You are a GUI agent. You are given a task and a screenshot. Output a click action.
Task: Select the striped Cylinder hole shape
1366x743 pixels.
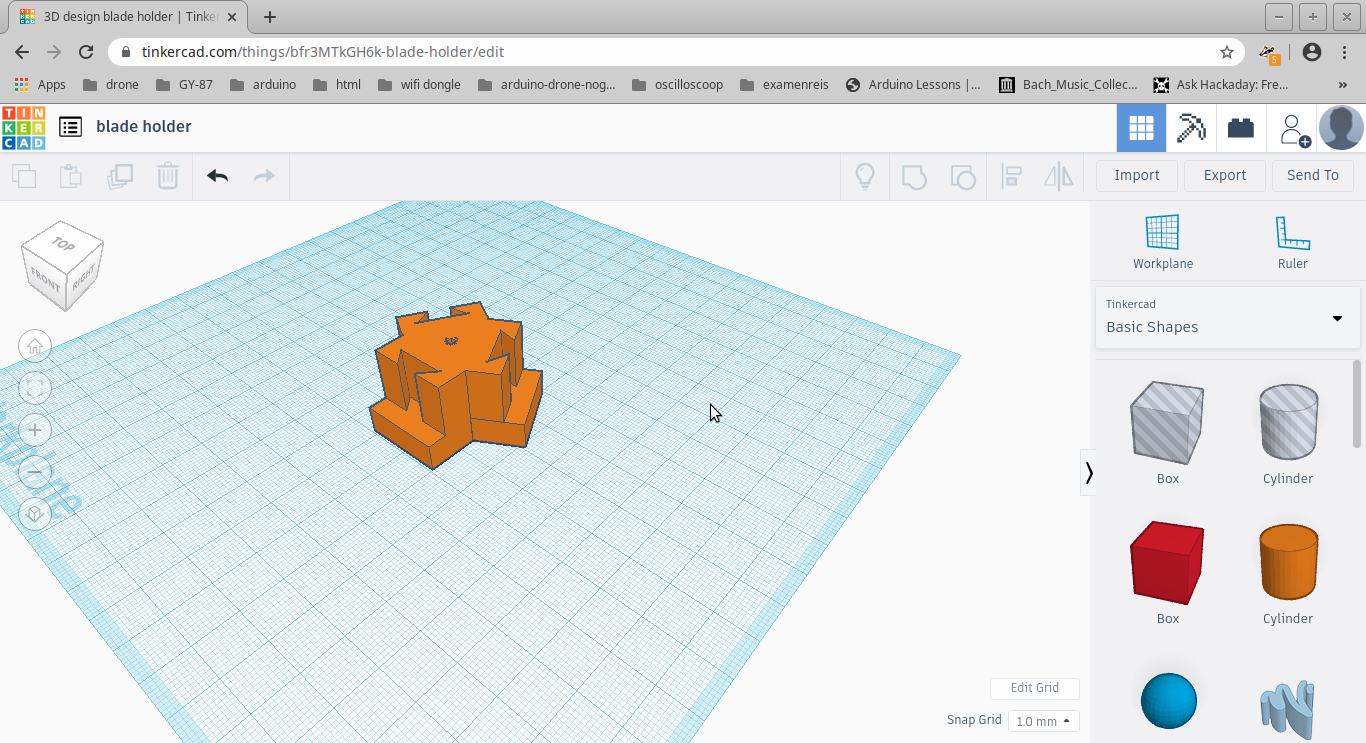1288,422
